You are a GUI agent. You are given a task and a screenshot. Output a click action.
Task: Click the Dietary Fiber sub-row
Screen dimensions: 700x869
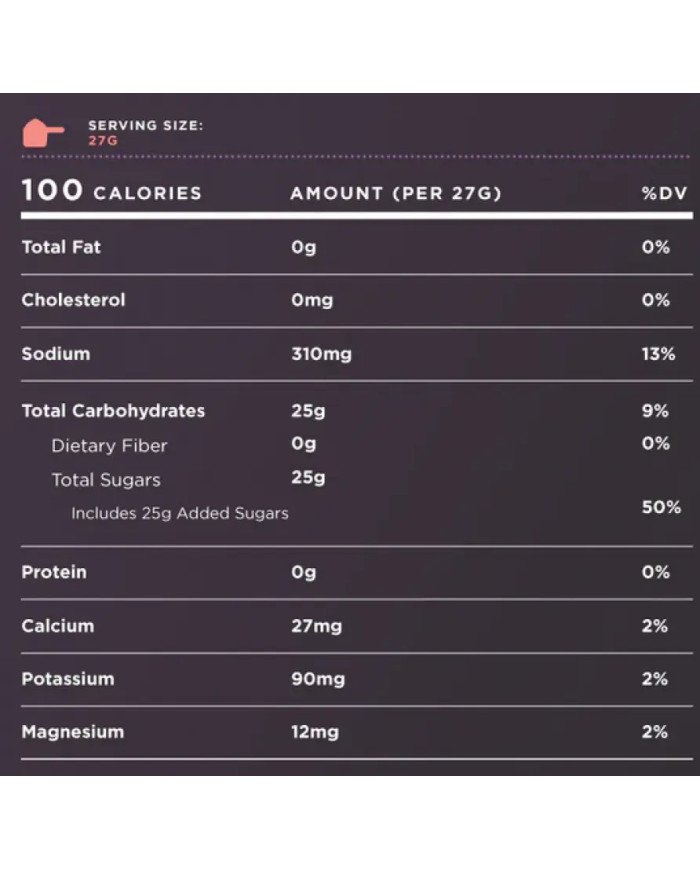109,446
